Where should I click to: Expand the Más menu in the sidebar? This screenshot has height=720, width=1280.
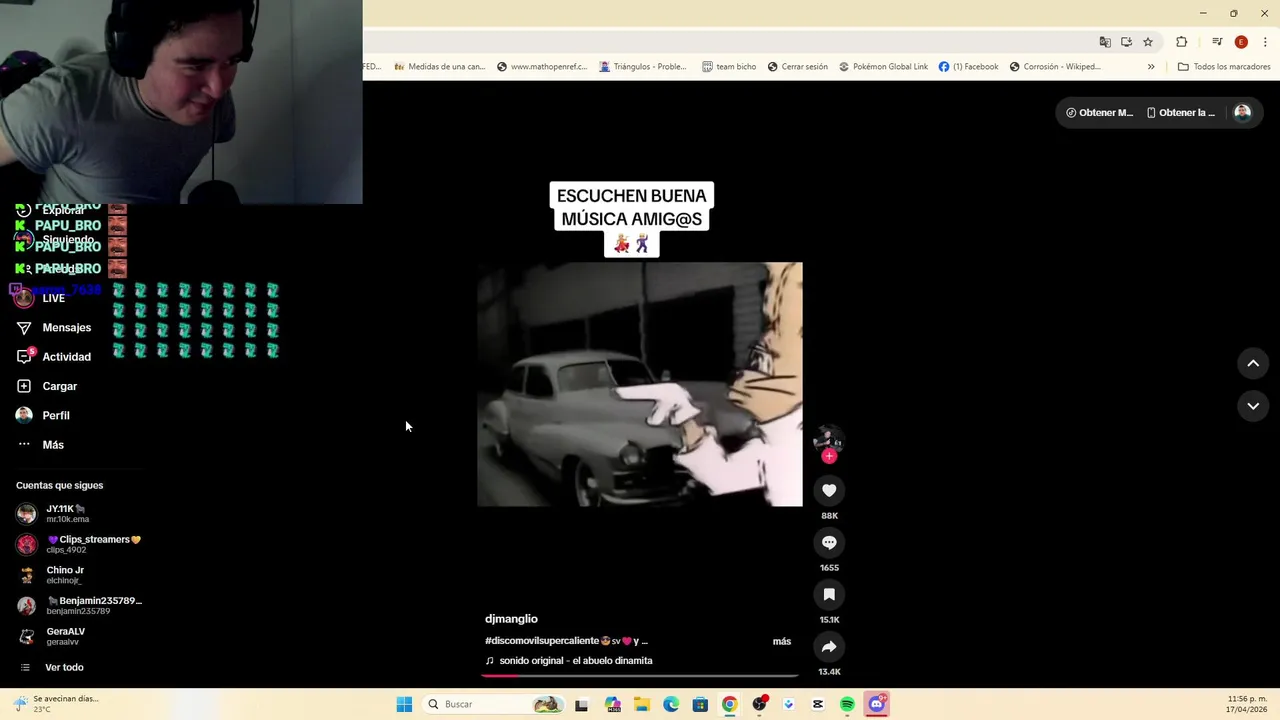[x=40, y=445]
